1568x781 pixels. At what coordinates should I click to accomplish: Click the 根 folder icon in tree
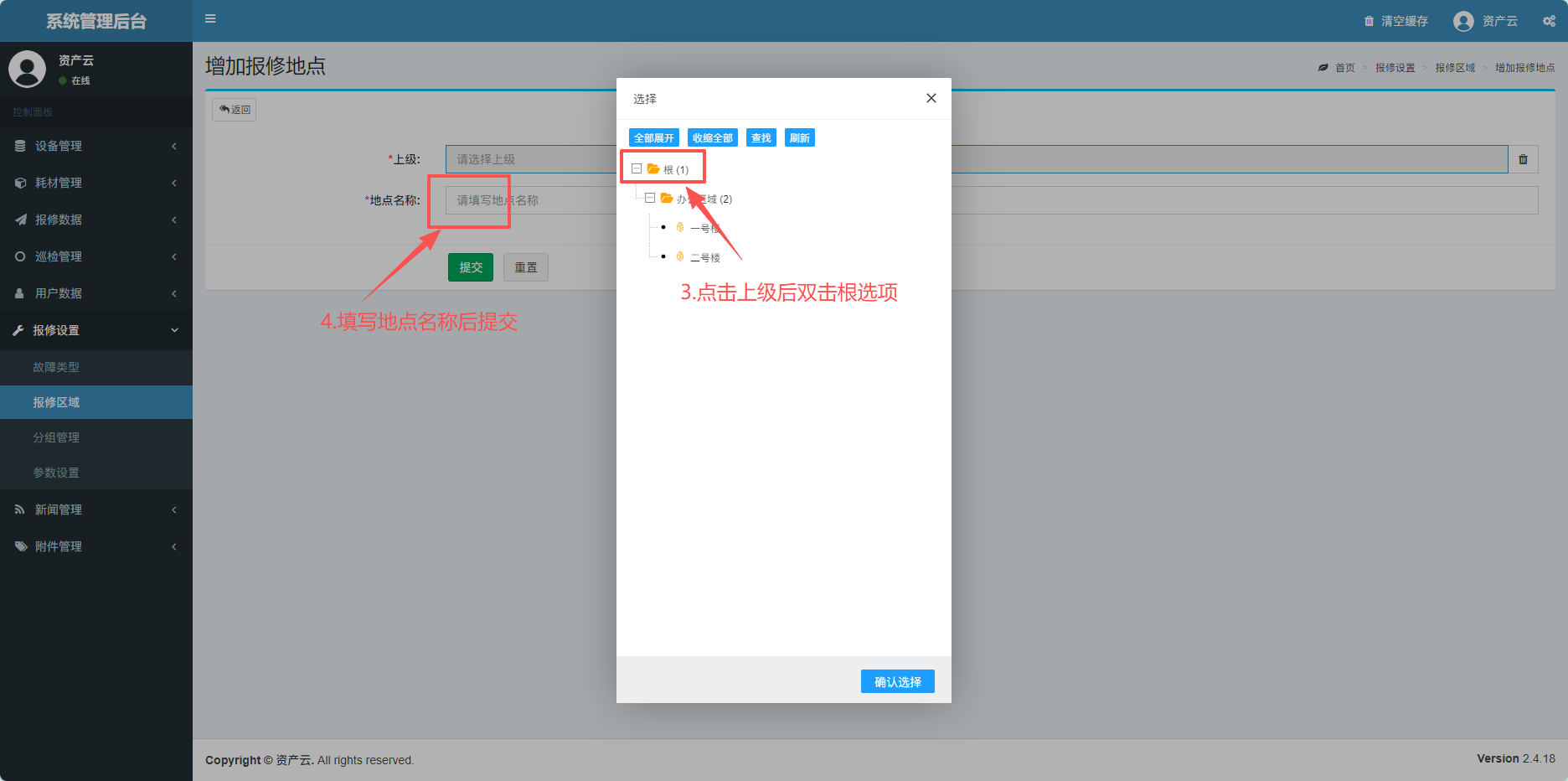[653, 169]
